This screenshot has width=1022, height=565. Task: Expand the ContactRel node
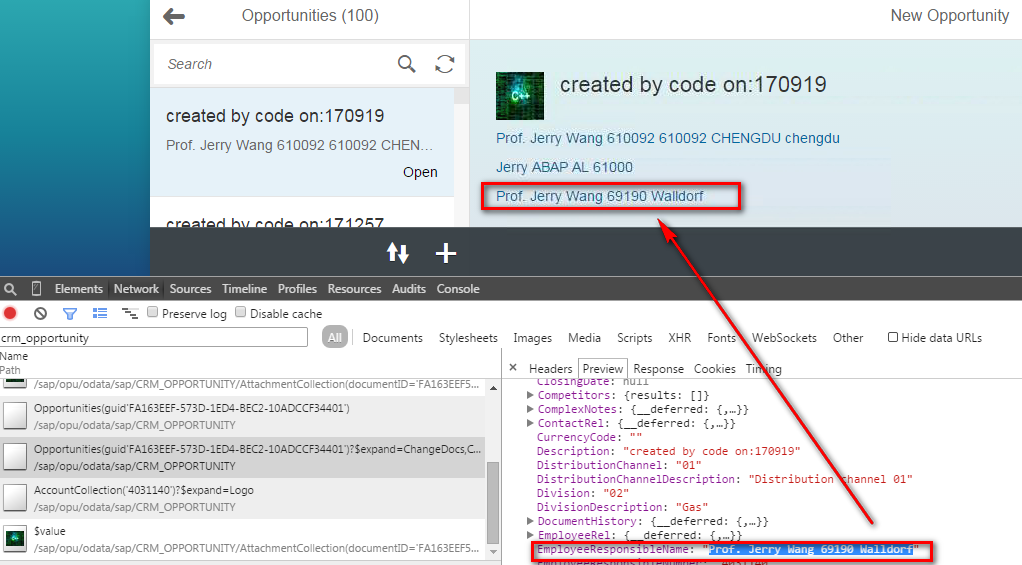point(530,423)
